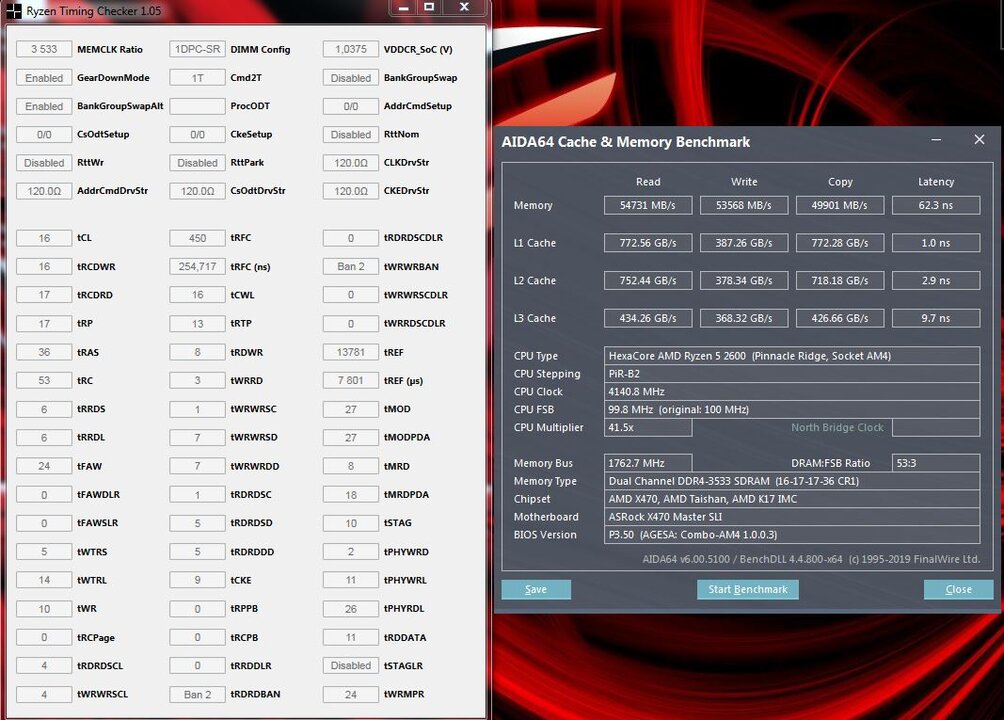This screenshot has height=720, width=1004.
Task: Click the CPU Clock 4140.8 MHz field
Action: click(x=792, y=391)
